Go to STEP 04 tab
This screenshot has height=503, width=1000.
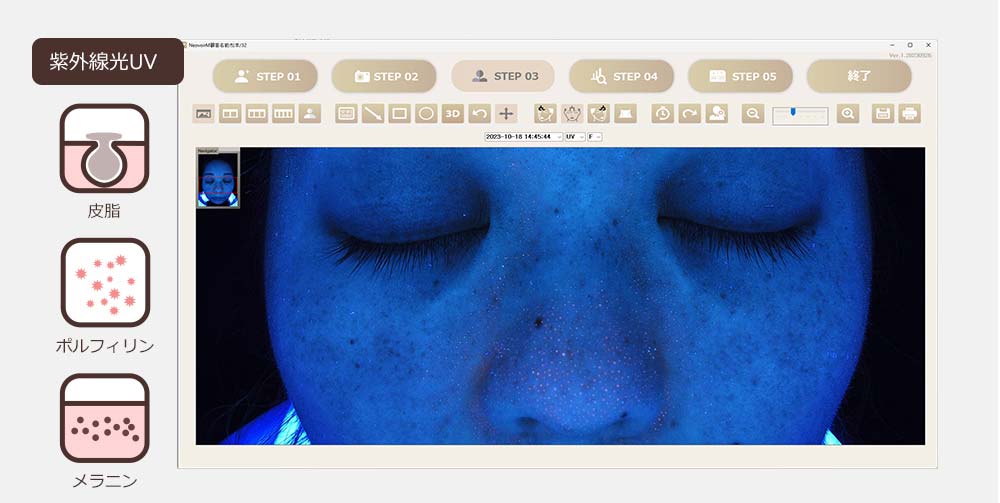pos(621,76)
